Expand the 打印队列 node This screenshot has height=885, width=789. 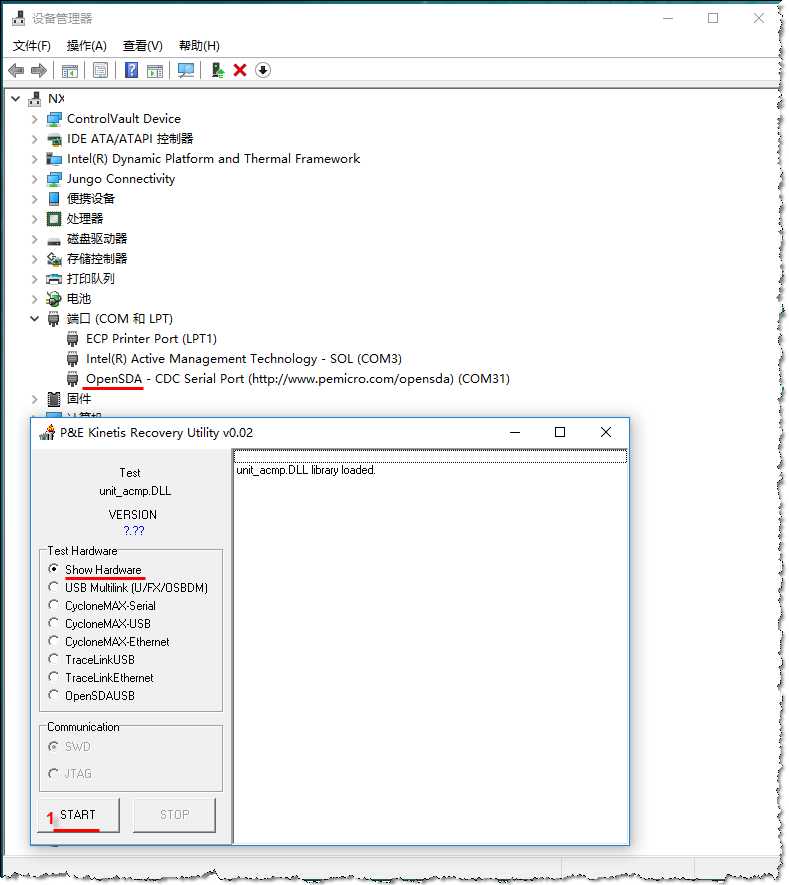coord(34,279)
